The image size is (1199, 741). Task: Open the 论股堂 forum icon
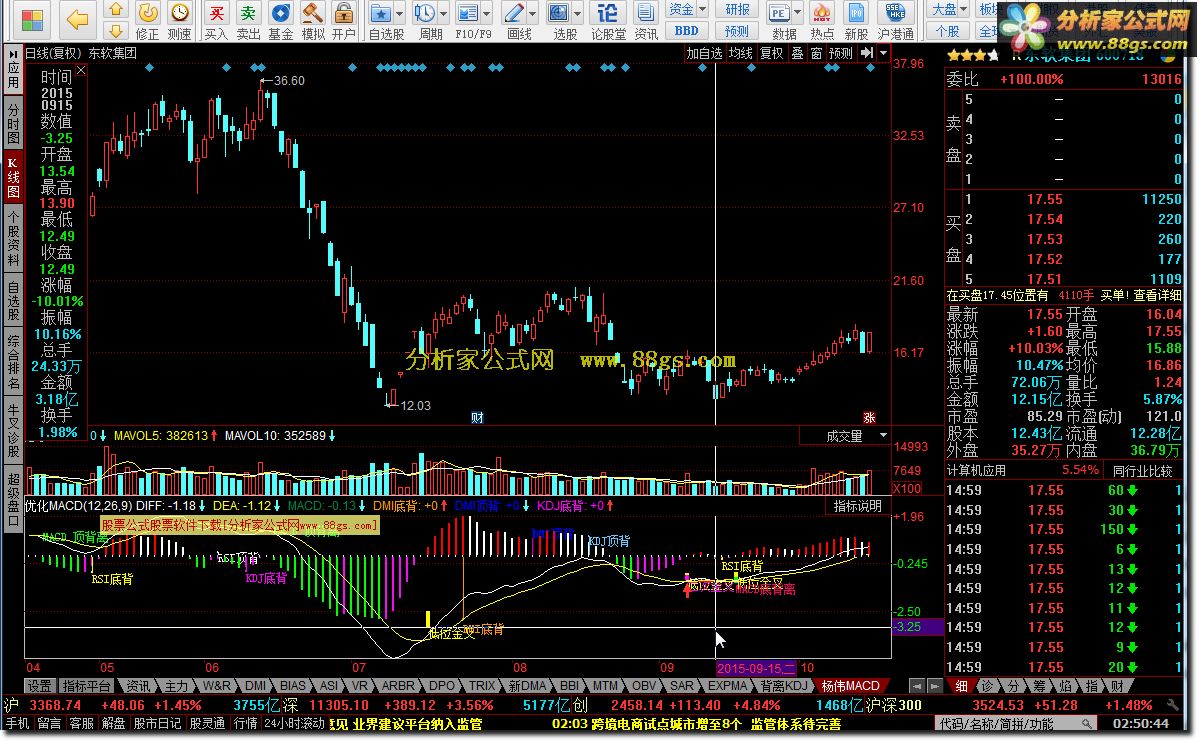point(608,21)
